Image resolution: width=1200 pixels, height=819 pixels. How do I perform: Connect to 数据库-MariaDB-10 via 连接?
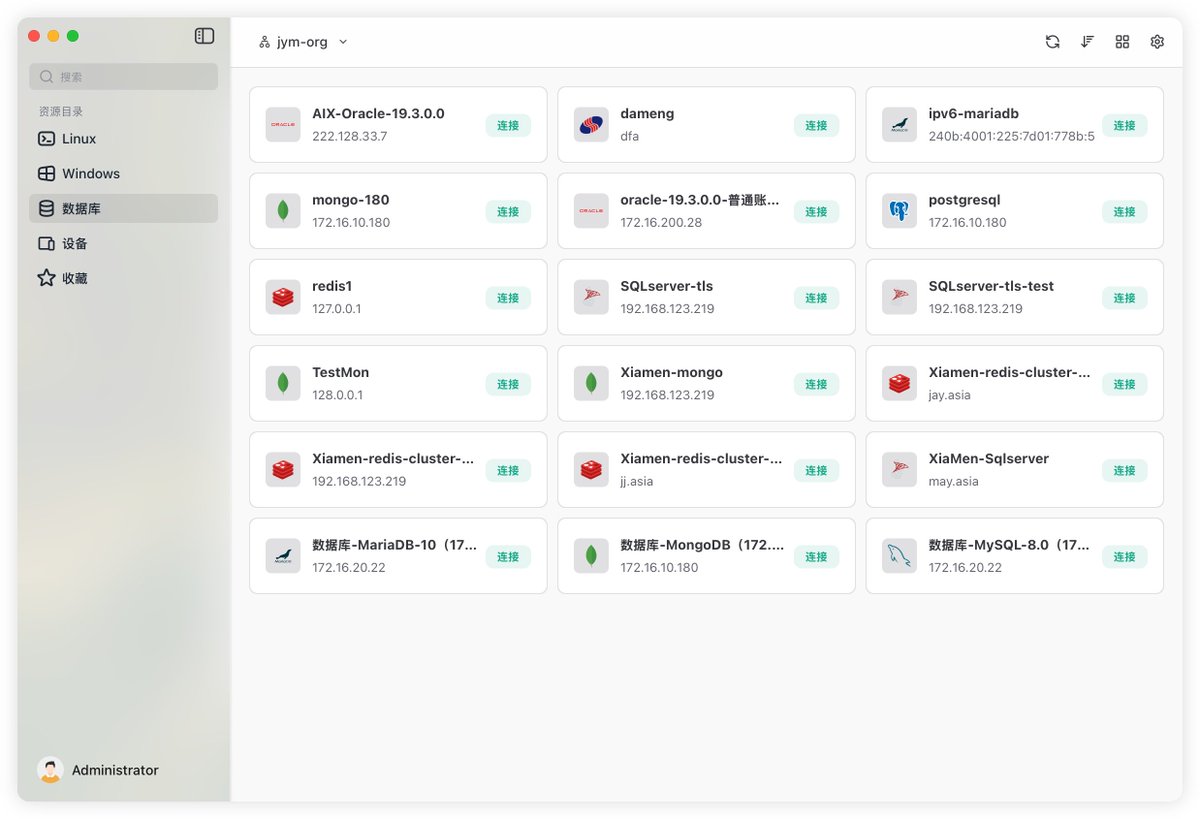point(508,556)
